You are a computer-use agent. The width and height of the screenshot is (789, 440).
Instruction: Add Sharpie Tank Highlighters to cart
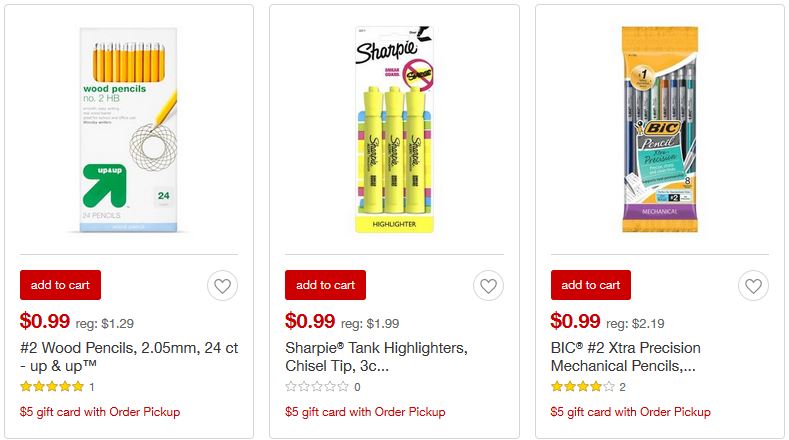coord(325,285)
